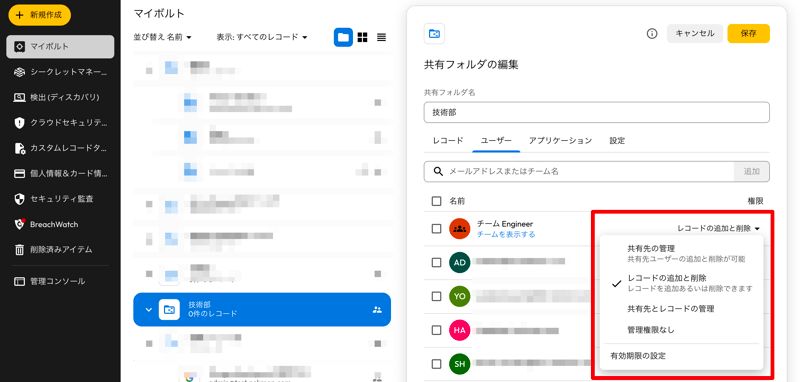Click the shared users icon on 技術部 row
The height and width of the screenshot is (382, 800).
[378, 310]
